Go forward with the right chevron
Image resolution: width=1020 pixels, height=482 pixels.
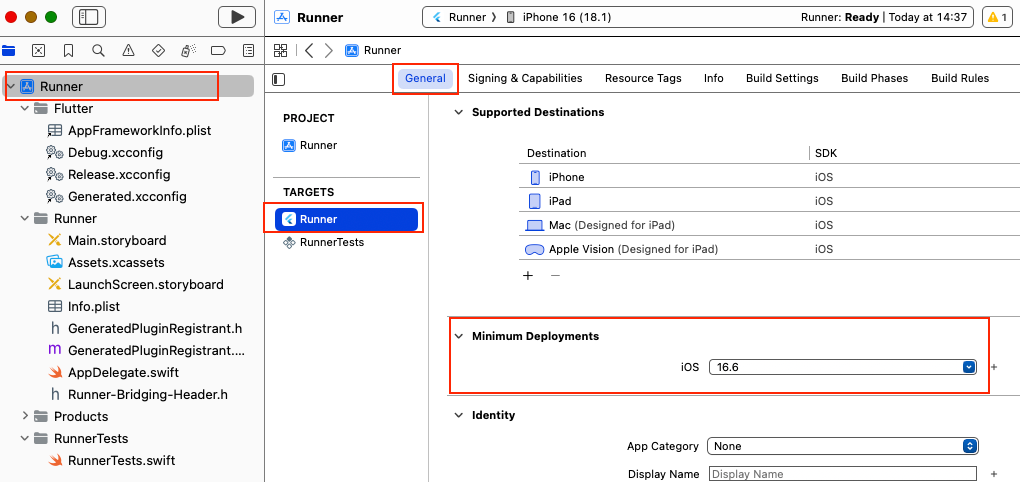(x=329, y=50)
